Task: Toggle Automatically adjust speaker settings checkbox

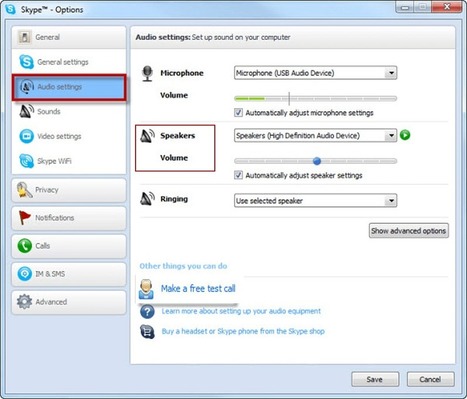Action: click(238, 175)
